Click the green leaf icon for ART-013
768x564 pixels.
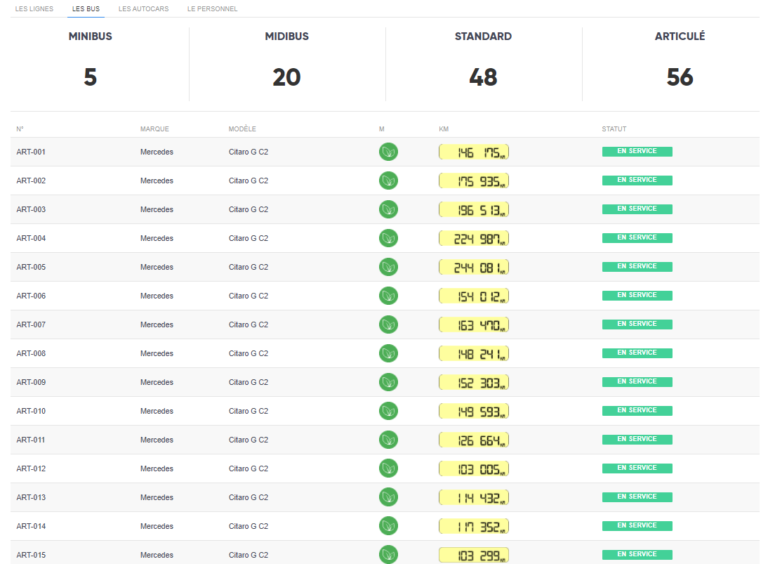pos(388,497)
